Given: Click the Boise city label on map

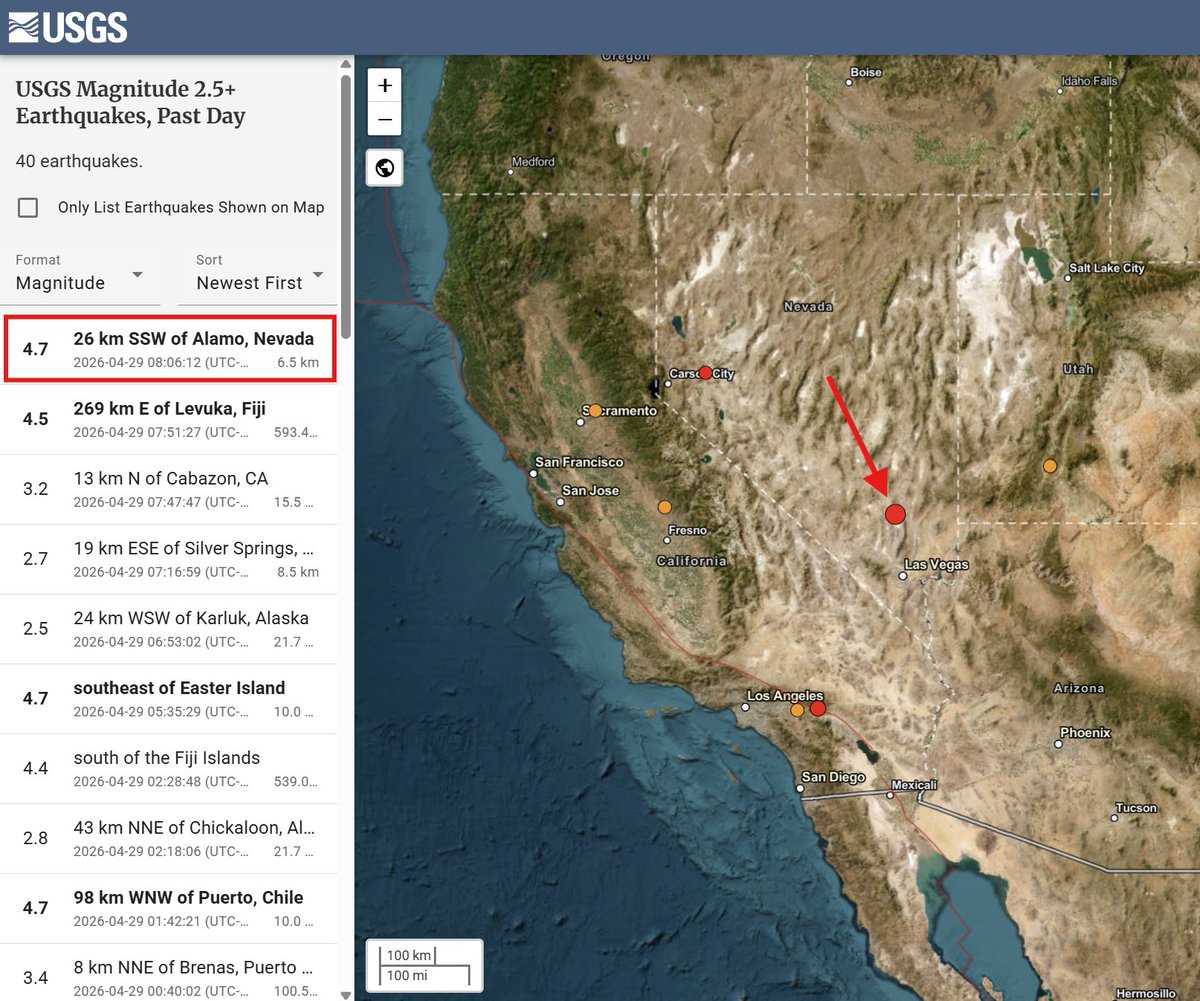Looking at the screenshot, I should pyautogui.click(x=865, y=72).
